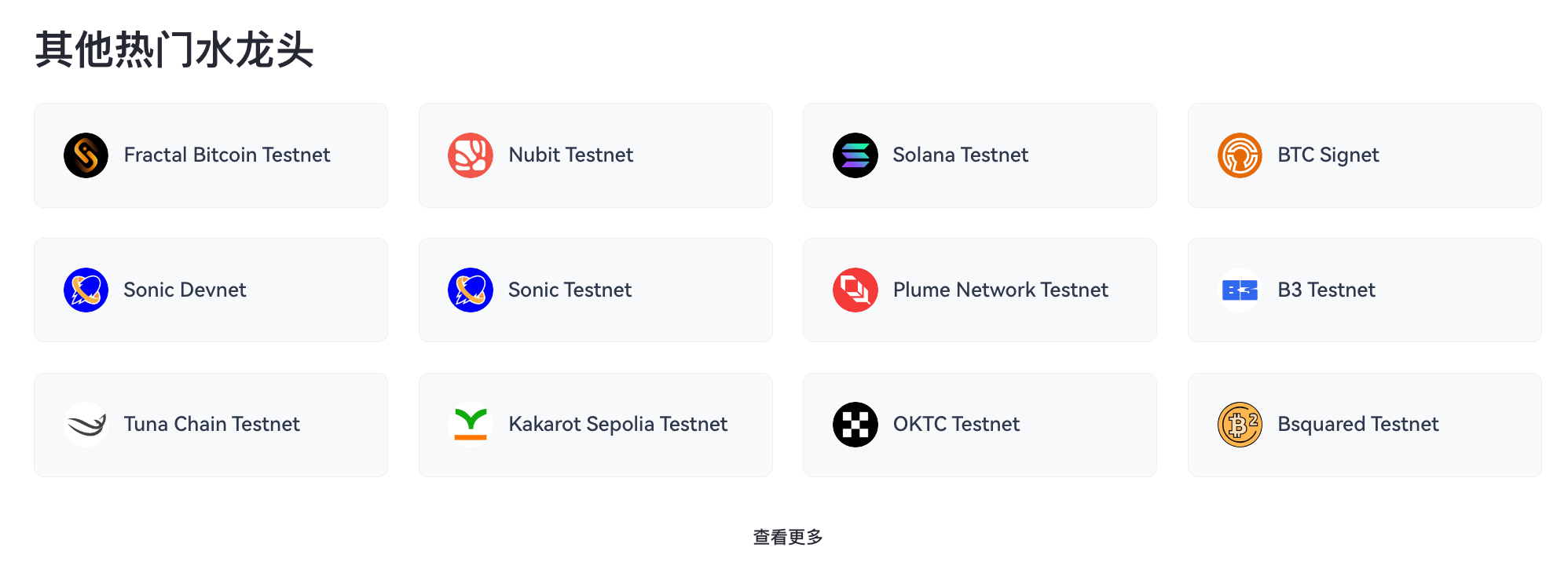Click the Sonic Testnet logo icon
The height and width of the screenshot is (562, 1568).
[x=470, y=290]
